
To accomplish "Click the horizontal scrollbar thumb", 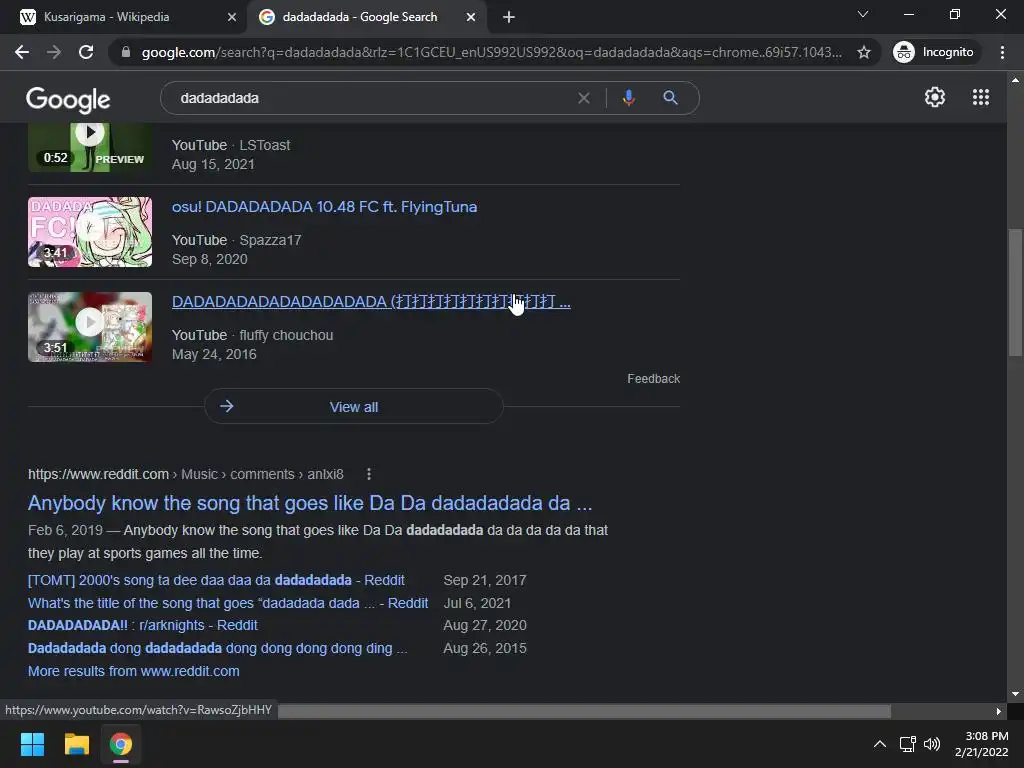I will [584, 711].
